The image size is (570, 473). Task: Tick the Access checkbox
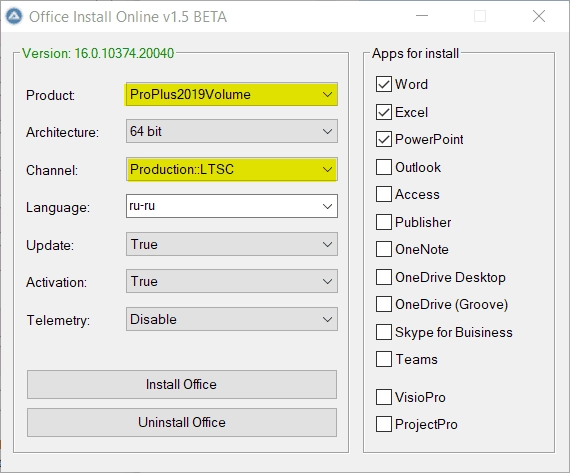point(384,194)
